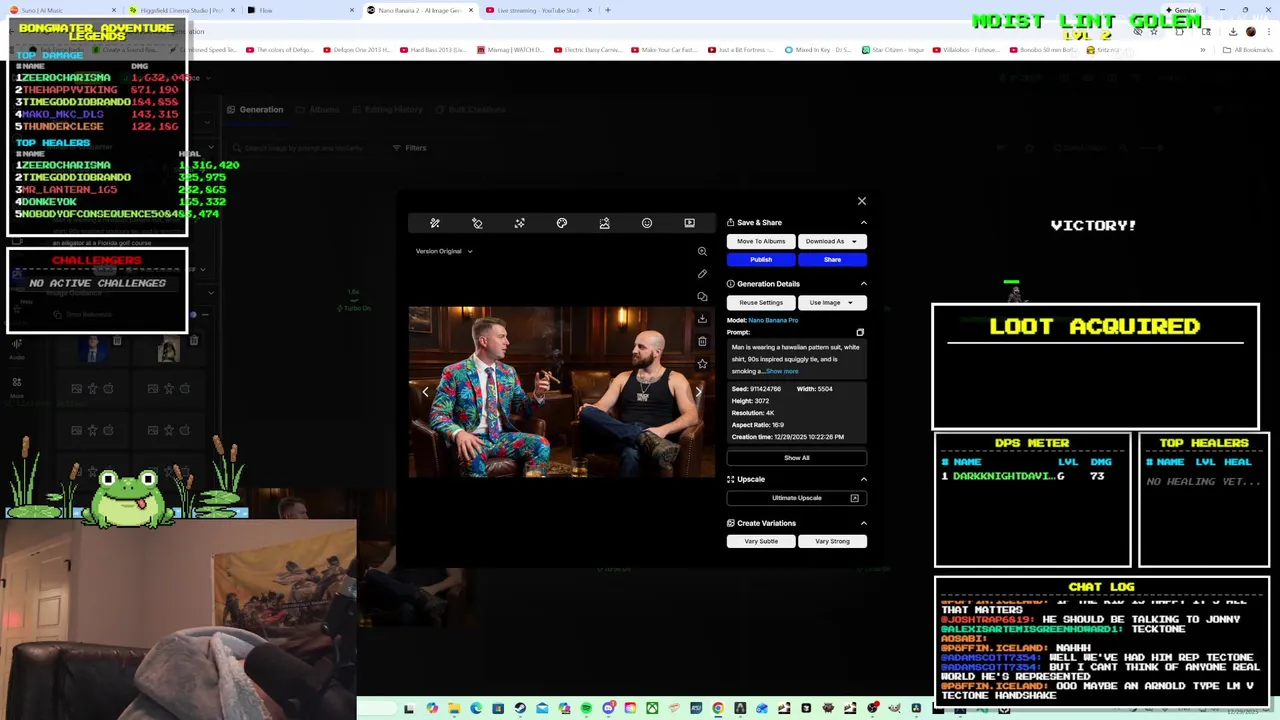Show all generation details

(x=797, y=458)
